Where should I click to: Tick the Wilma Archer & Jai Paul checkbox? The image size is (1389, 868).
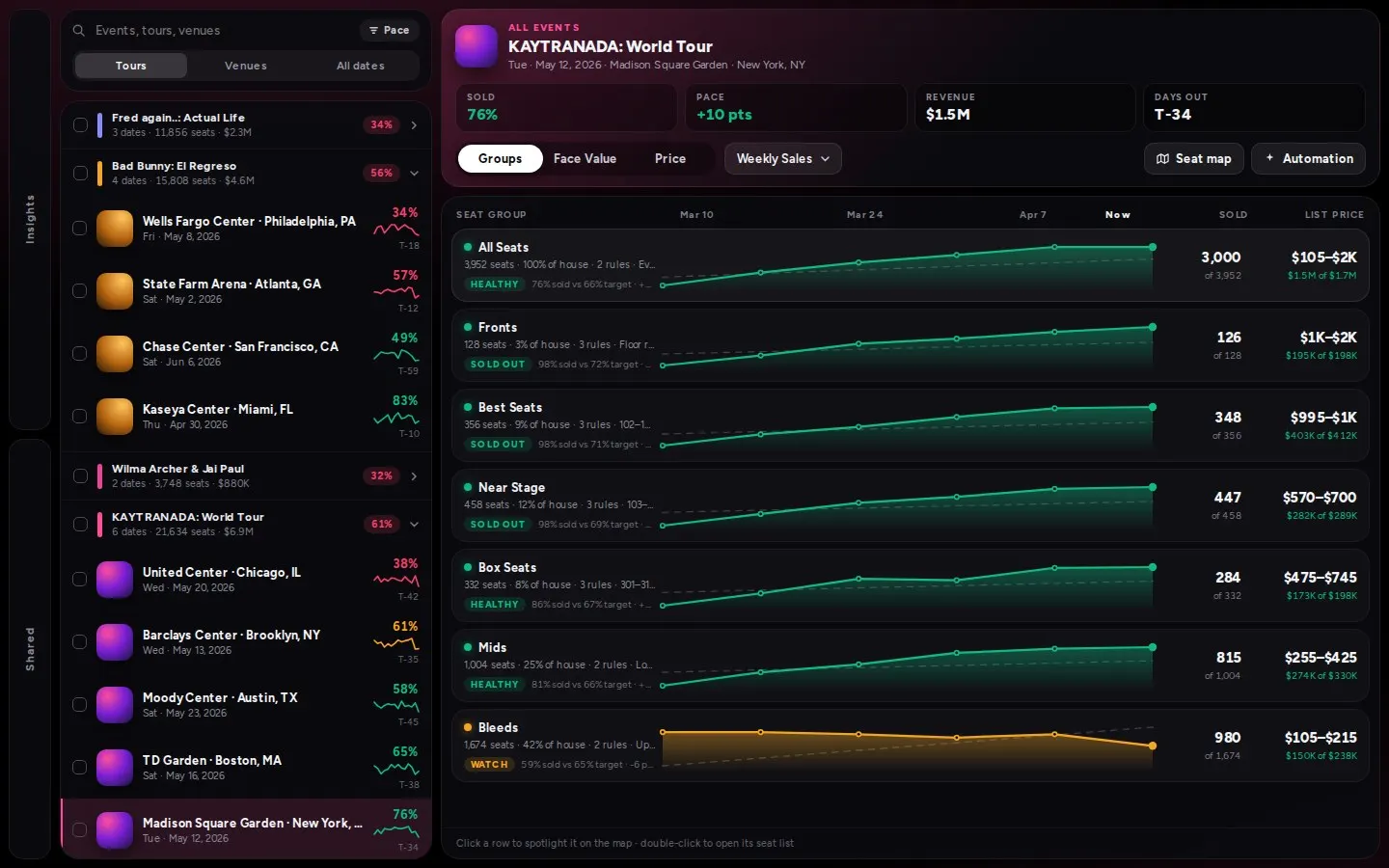80,475
